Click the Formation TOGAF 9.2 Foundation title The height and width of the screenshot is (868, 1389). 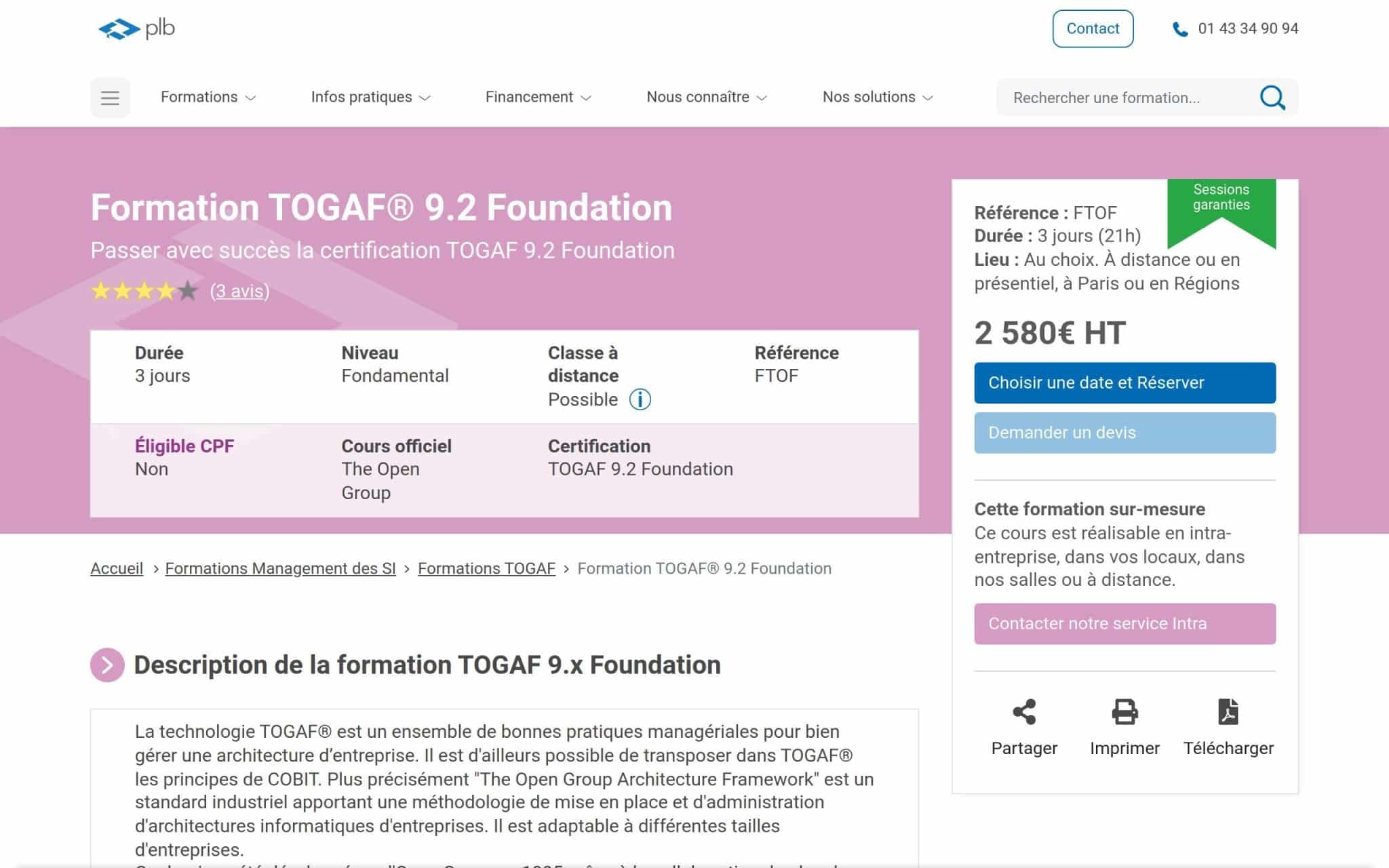coord(381,208)
